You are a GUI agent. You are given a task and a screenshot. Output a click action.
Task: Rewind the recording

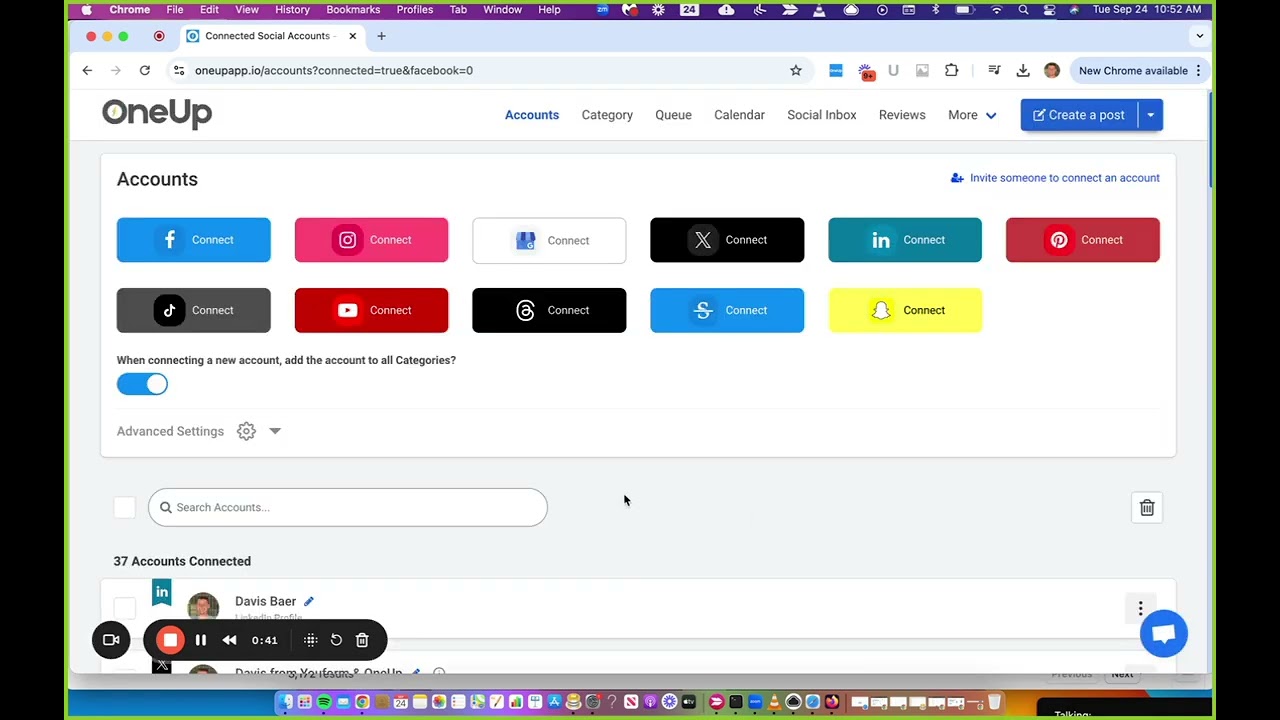(229, 640)
